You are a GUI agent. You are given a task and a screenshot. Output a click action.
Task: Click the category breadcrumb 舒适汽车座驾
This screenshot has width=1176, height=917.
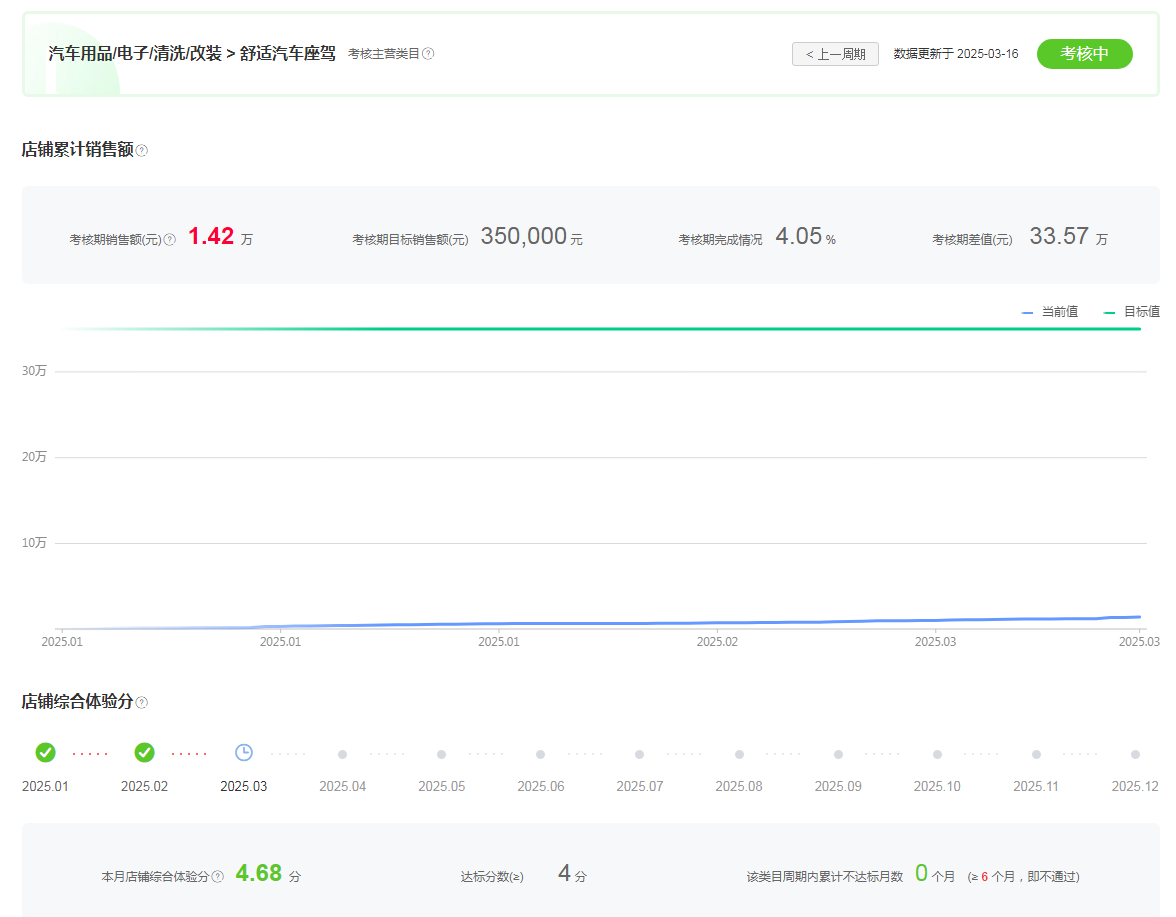288,54
